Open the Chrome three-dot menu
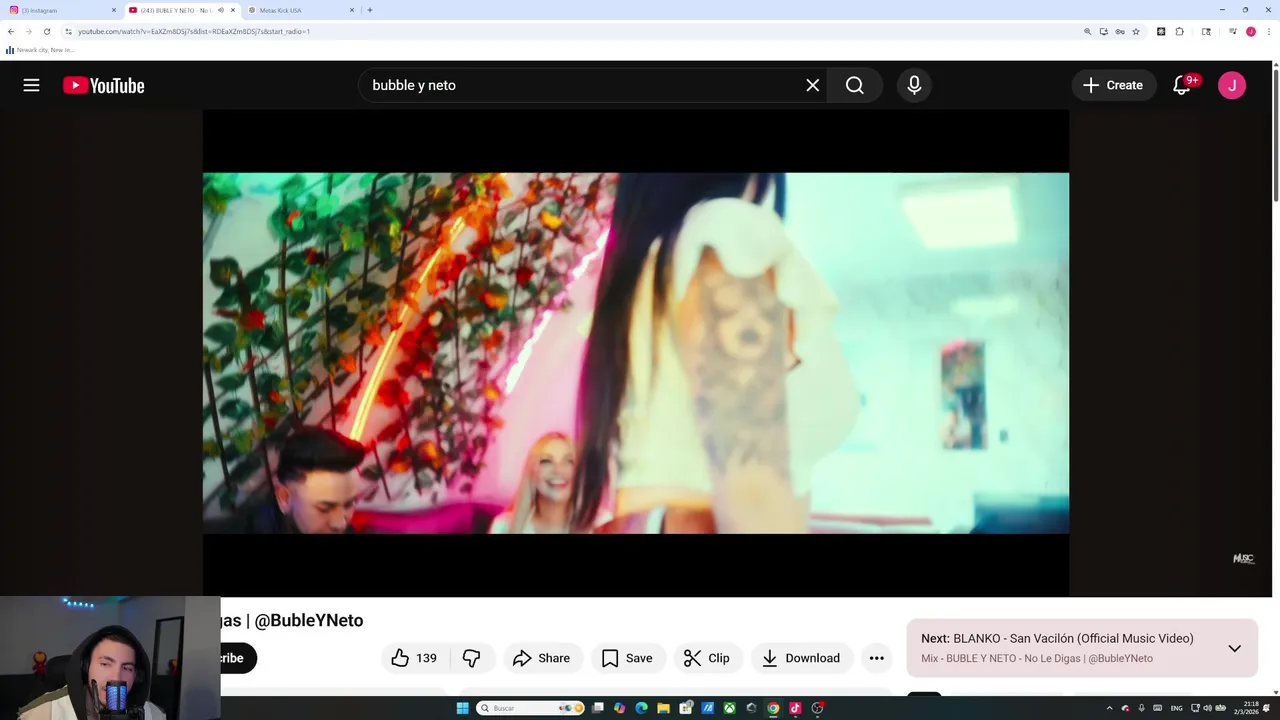This screenshot has width=1280, height=720. point(1269,31)
